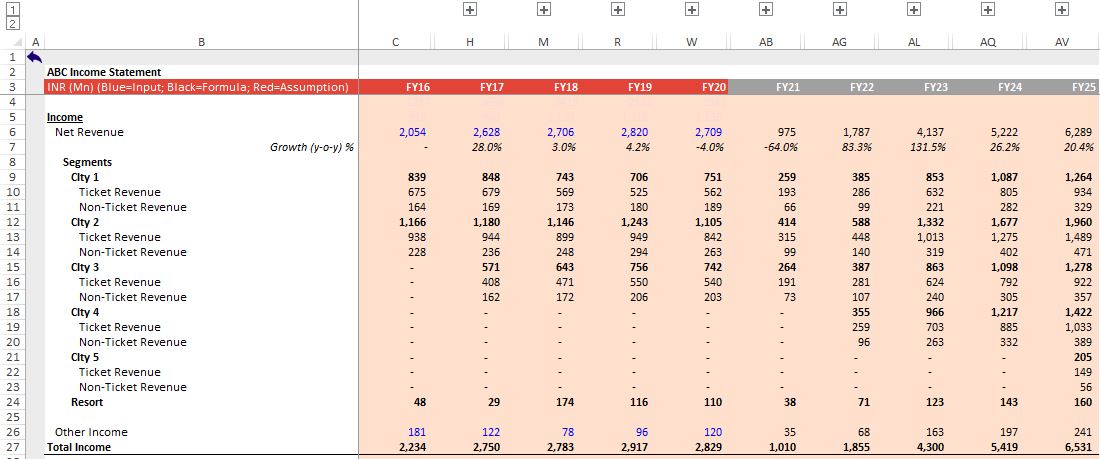Viewport: 1100px width, 459px height.
Task: Select outline level 2 button
Action: click(x=12, y=24)
